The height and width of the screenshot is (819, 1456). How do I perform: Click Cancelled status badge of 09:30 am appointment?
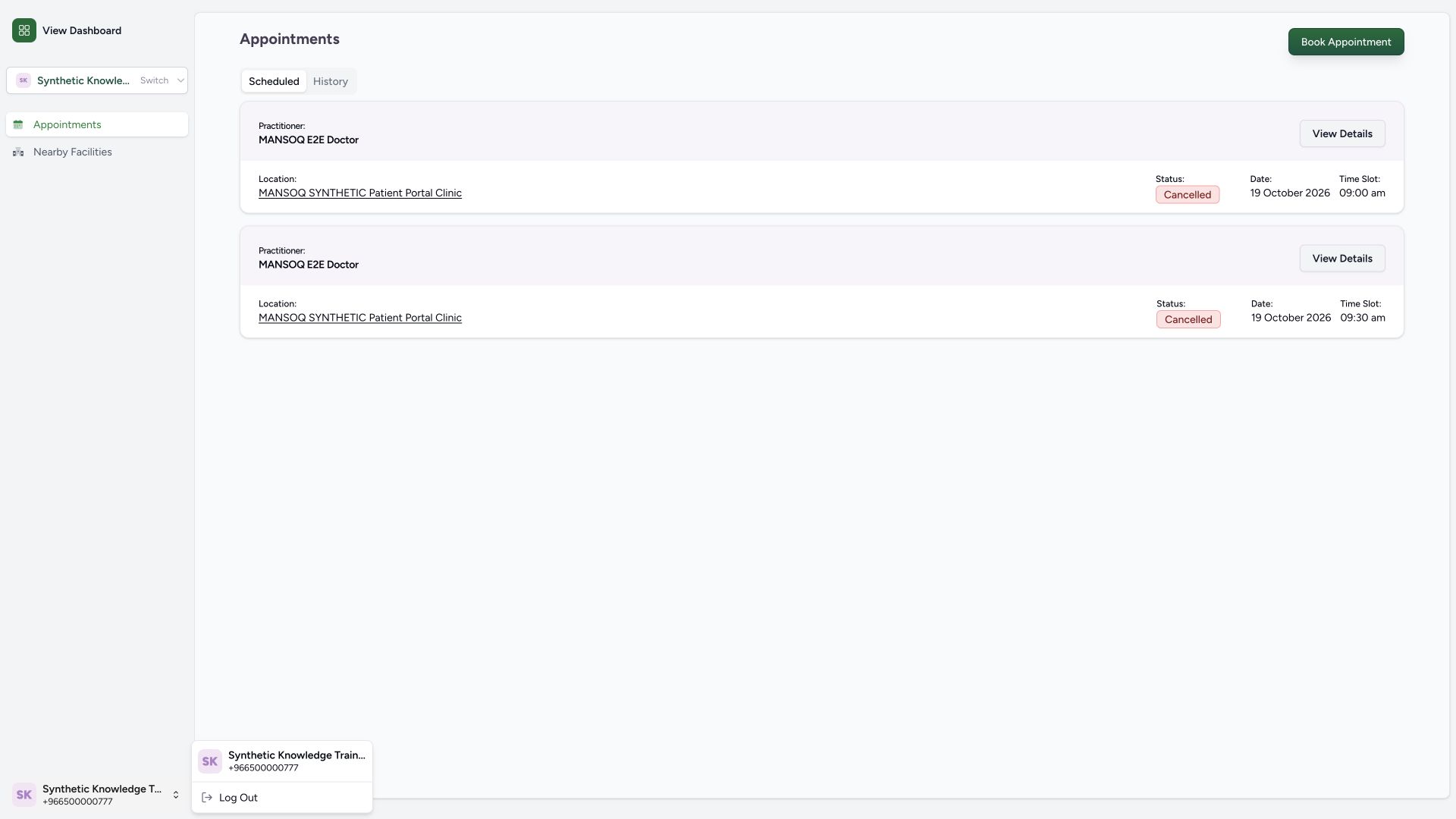tap(1188, 319)
